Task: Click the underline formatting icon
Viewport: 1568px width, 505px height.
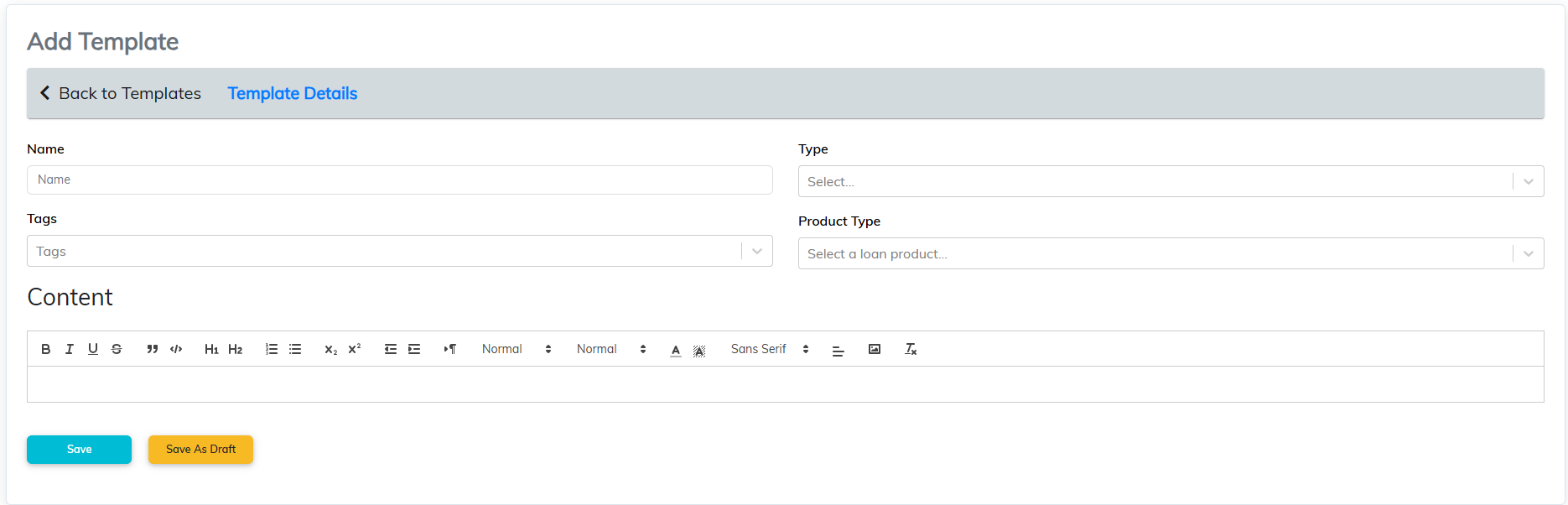Action: [x=93, y=349]
